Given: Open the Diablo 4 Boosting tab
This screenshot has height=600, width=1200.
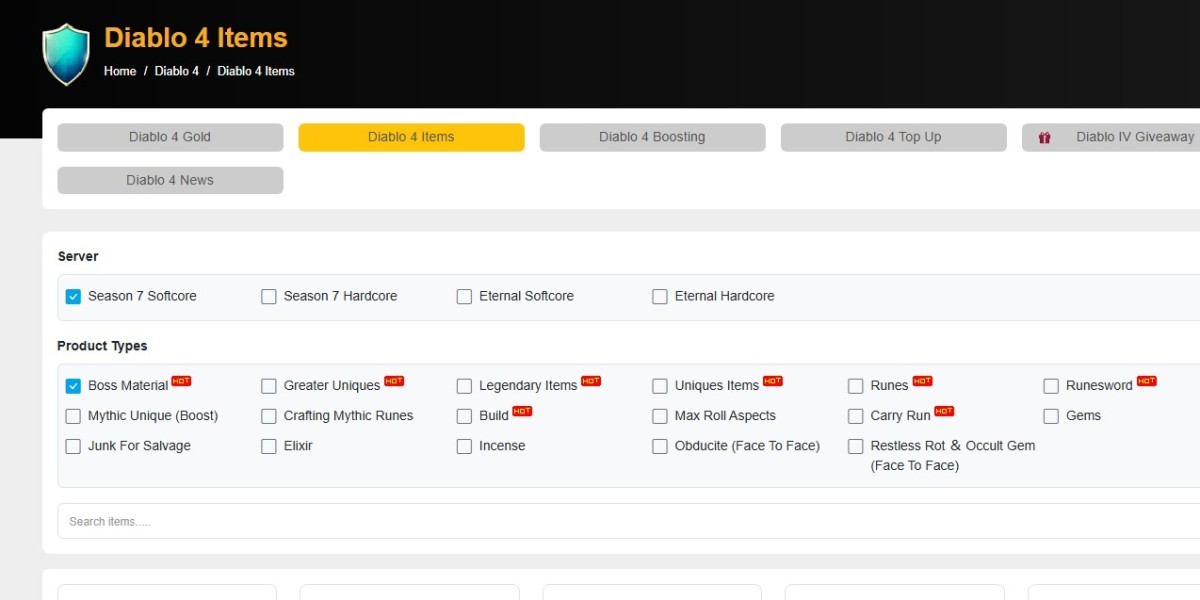Looking at the screenshot, I should point(652,137).
